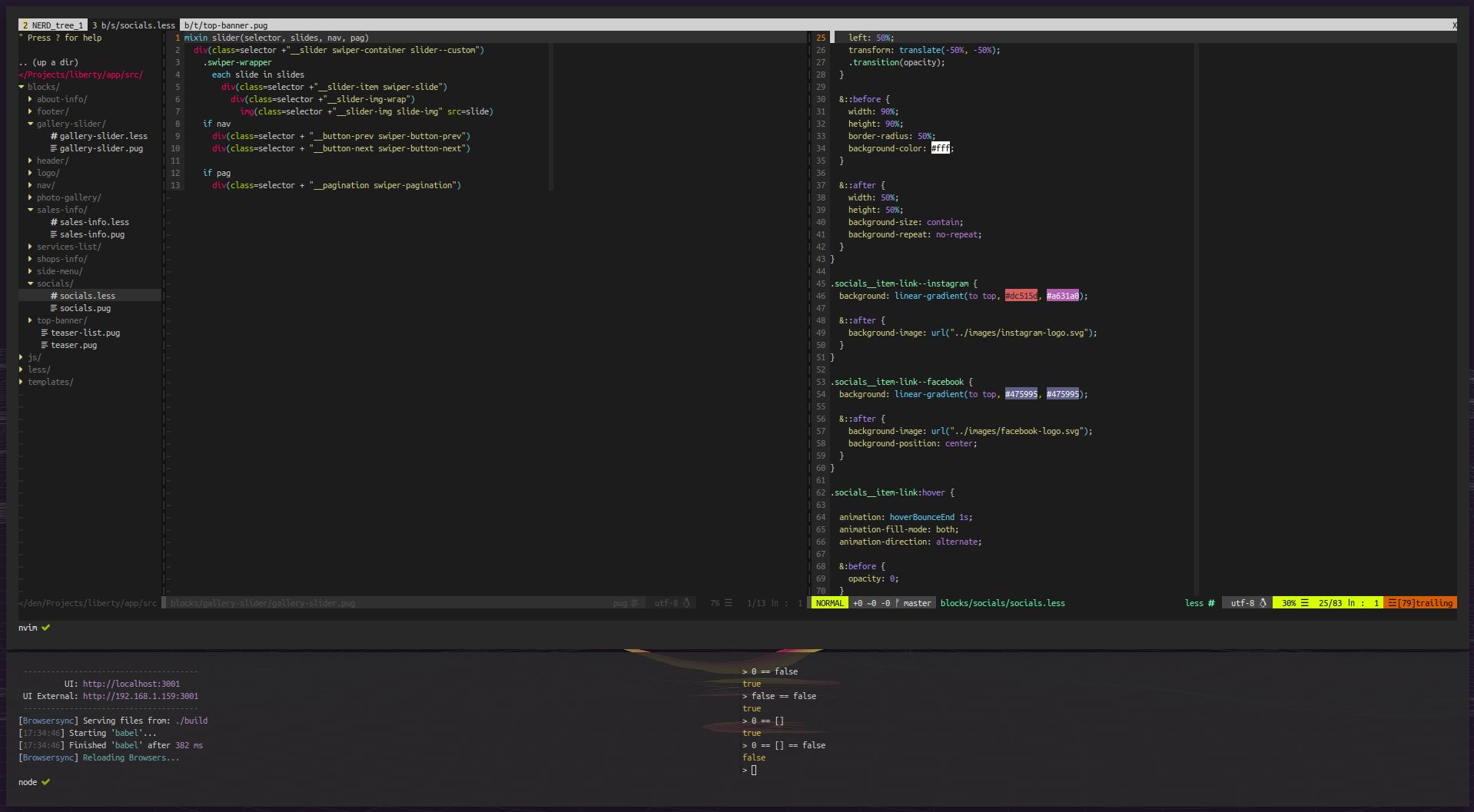Click the git branch icon beside master

pos(898,603)
